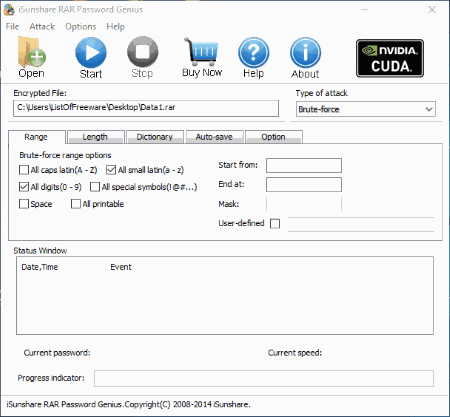The image size is (450, 417).
Task: Click the Encrypted File path field
Action: click(x=146, y=108)
